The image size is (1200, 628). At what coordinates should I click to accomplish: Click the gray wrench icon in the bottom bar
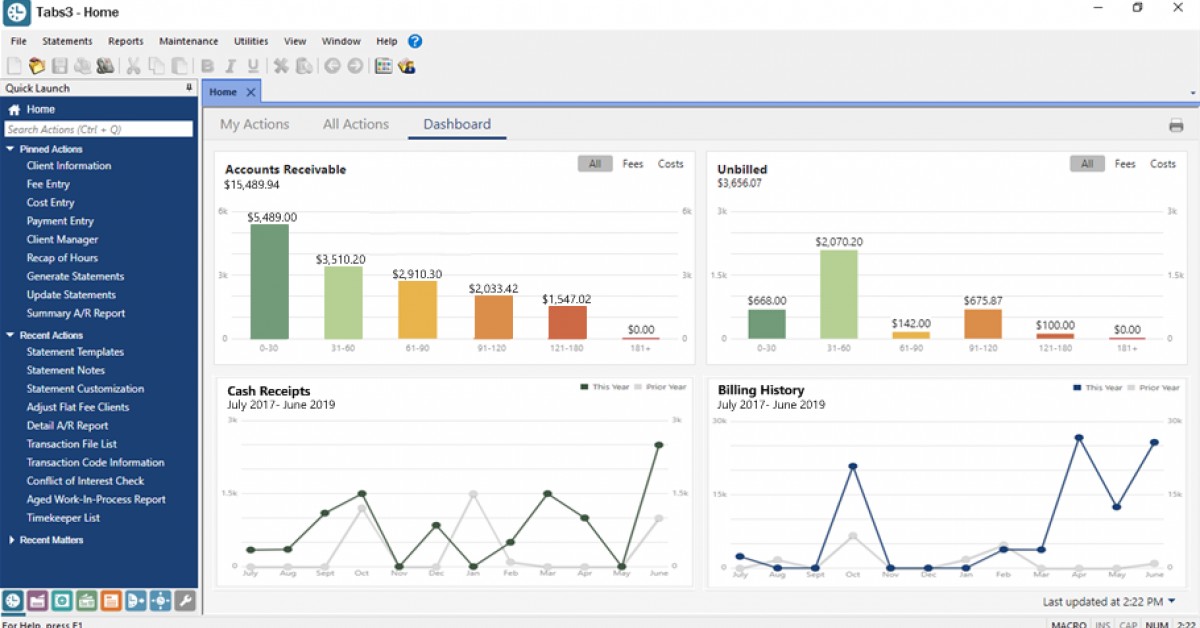tap(184, 601)
